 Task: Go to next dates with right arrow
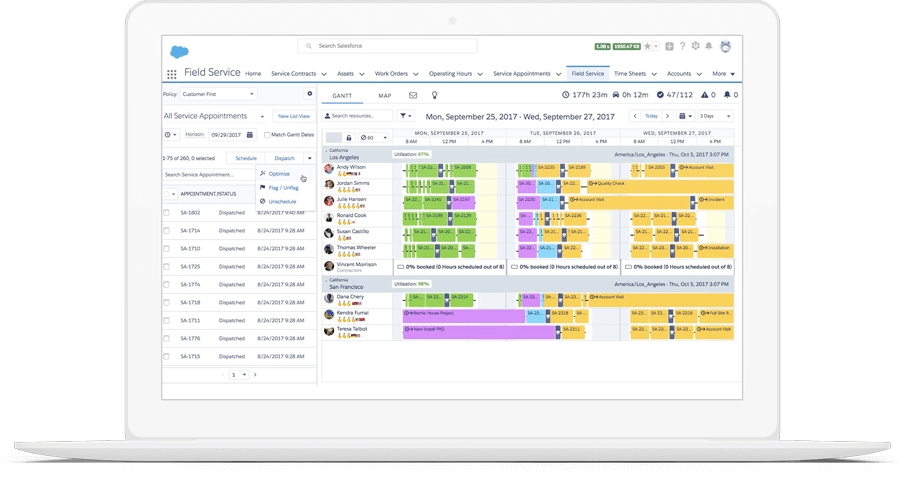click(667, 116)
